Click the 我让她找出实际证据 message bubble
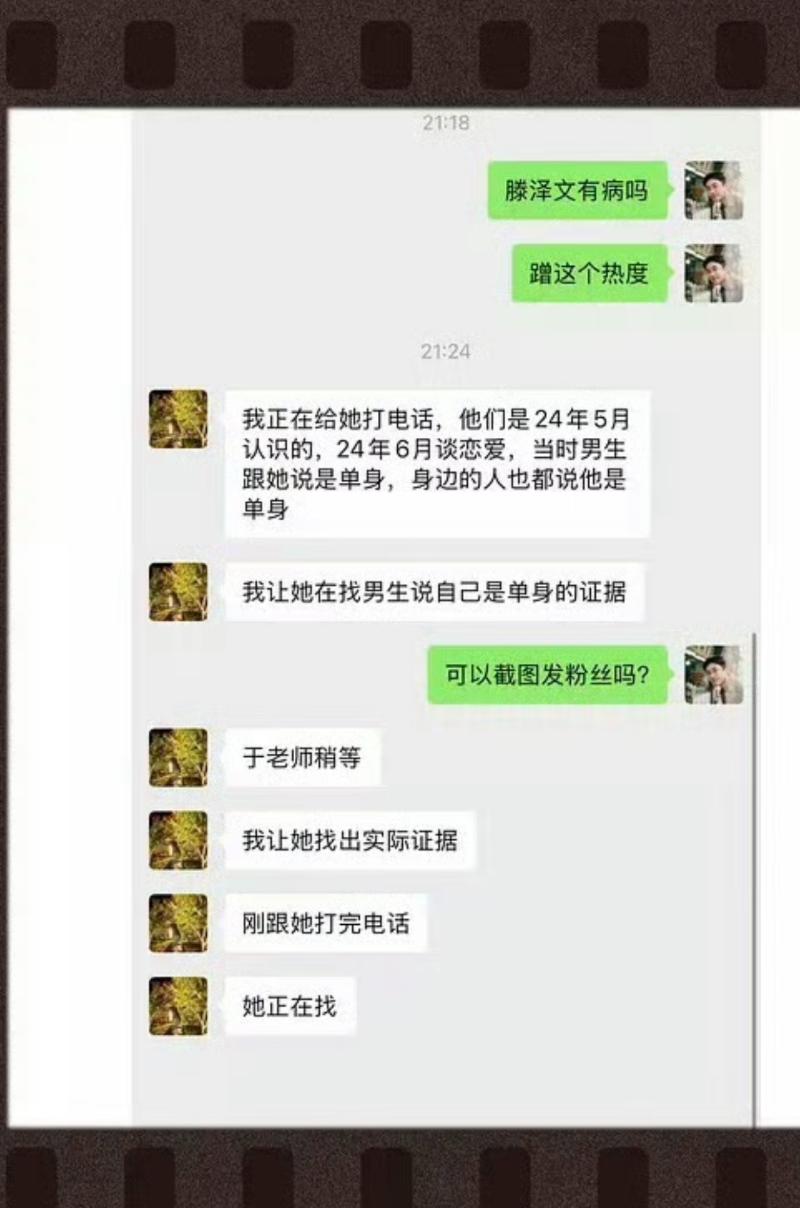The image size is (800, 1208). 350,840
